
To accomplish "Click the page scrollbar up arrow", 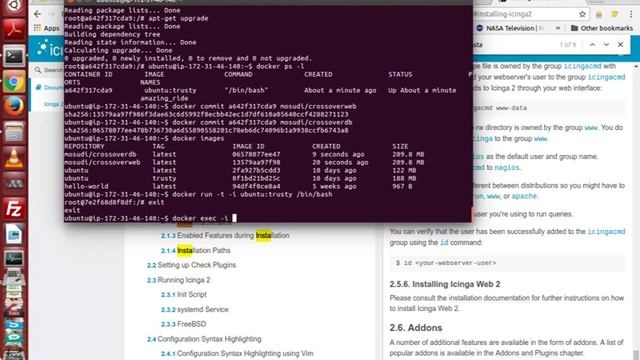I will coord(636,66).
